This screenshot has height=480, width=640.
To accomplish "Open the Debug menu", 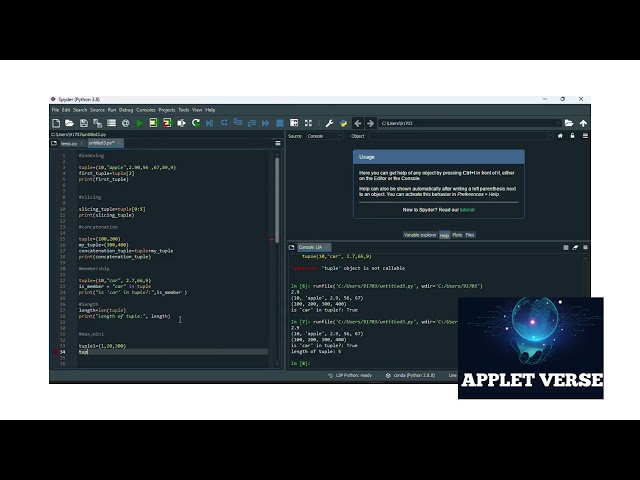I will [x=126, y=110].
